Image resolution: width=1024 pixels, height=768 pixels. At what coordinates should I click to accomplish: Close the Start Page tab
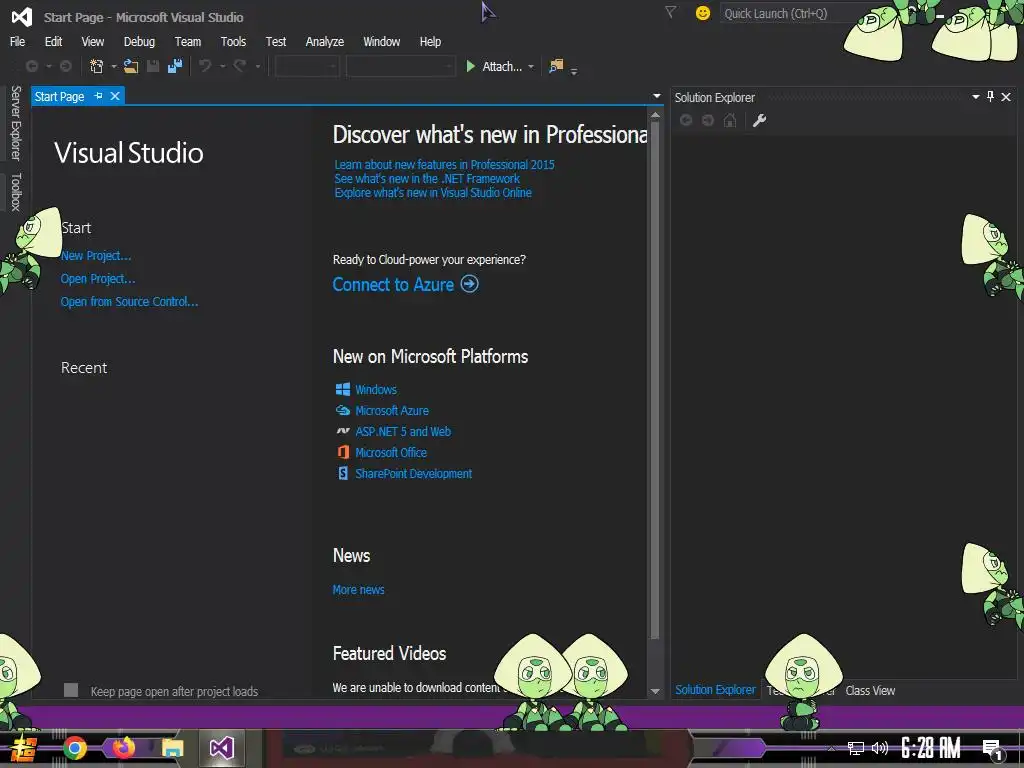(115, 96)
